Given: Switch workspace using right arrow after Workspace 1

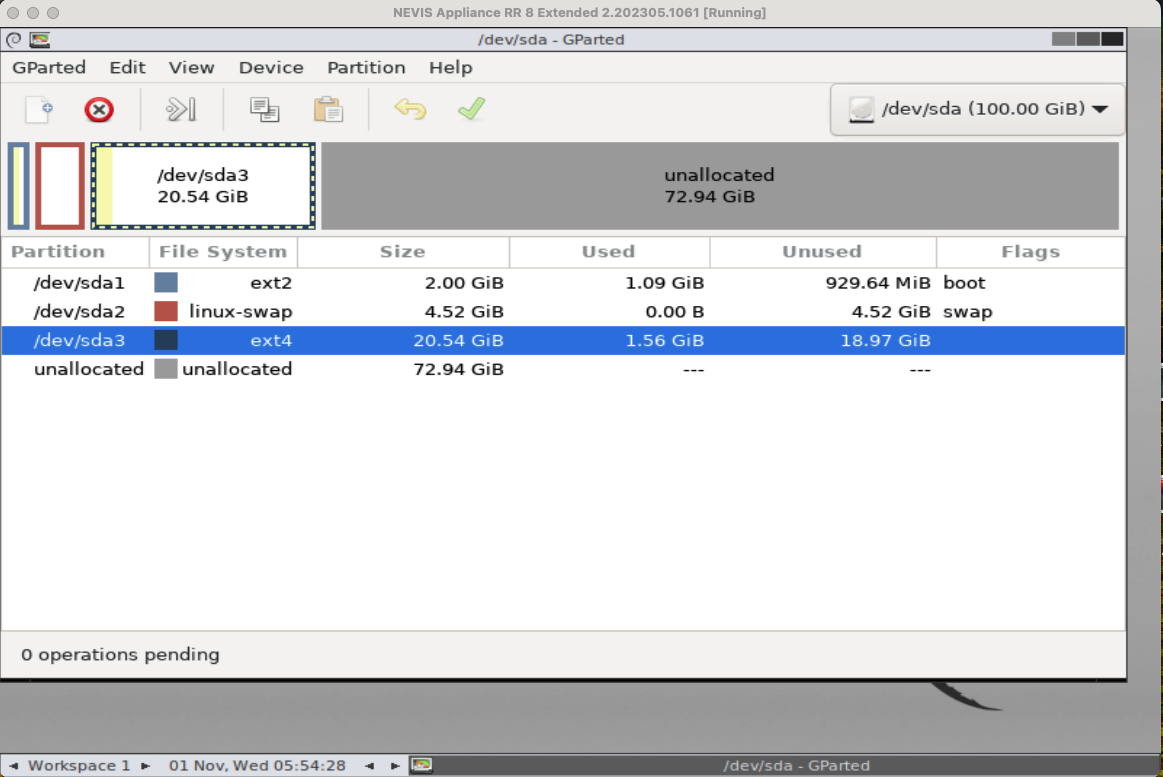Looking at the screenshot, I should (x=146, y=766).
